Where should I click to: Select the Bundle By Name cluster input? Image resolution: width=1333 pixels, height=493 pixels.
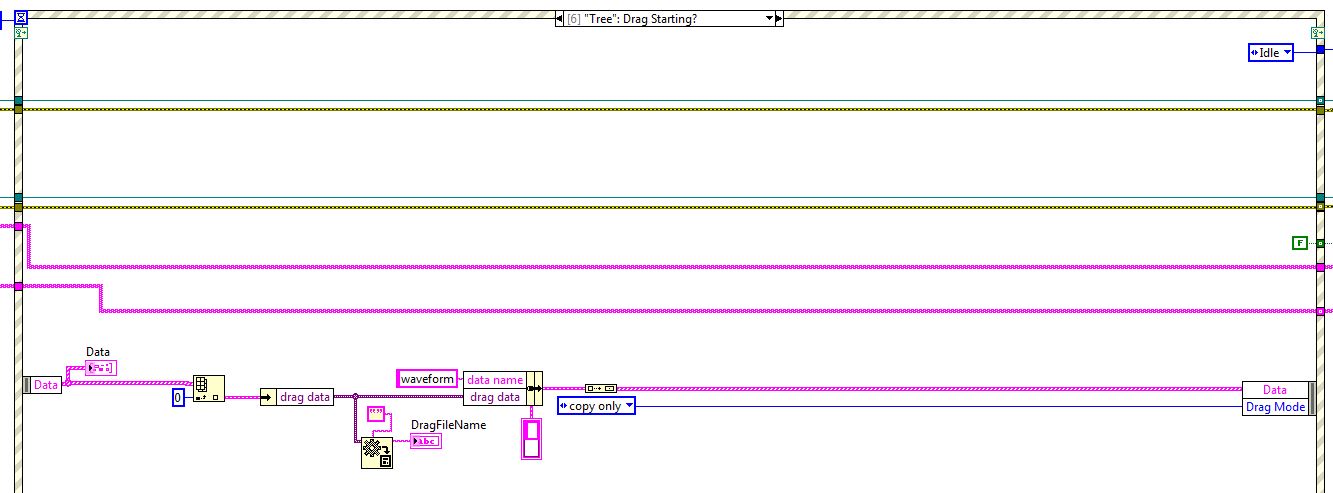(534, 388)
